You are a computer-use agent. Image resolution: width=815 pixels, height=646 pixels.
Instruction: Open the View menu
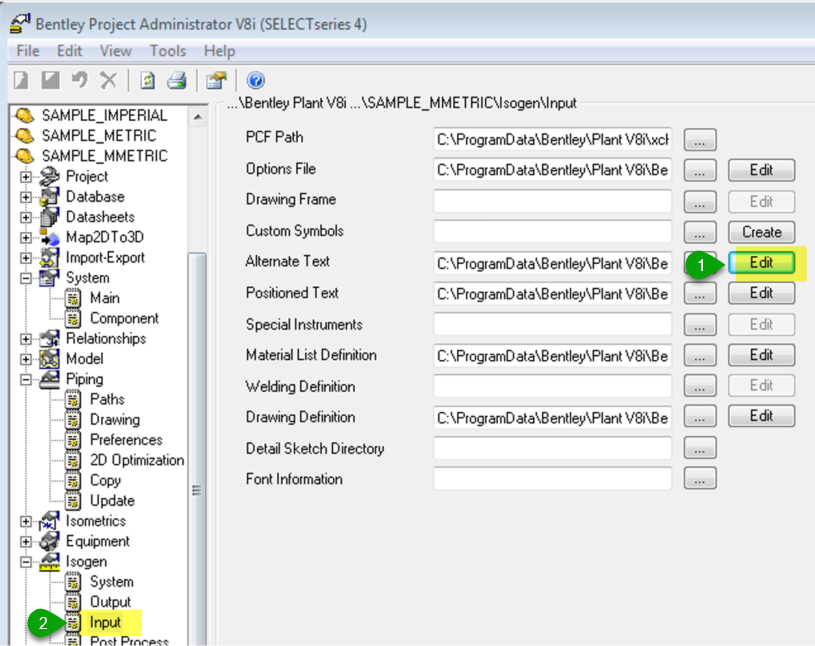tap(115, 51)
